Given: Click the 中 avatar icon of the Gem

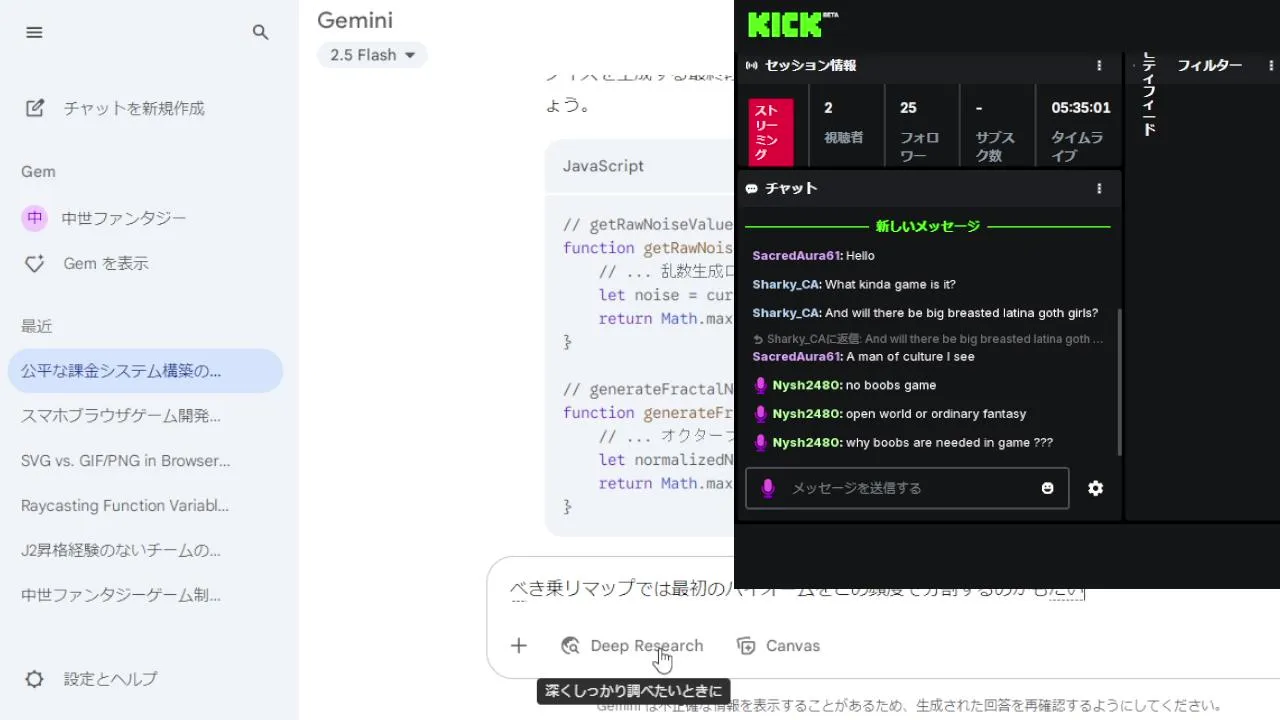Looking at the screenshot, I should (35, 218).
